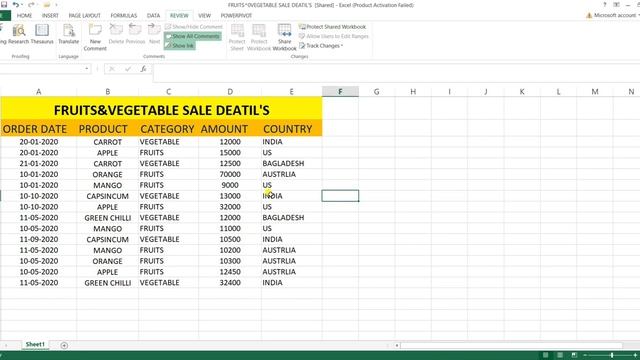Switch to Normal view in status bar

[545, 355]
